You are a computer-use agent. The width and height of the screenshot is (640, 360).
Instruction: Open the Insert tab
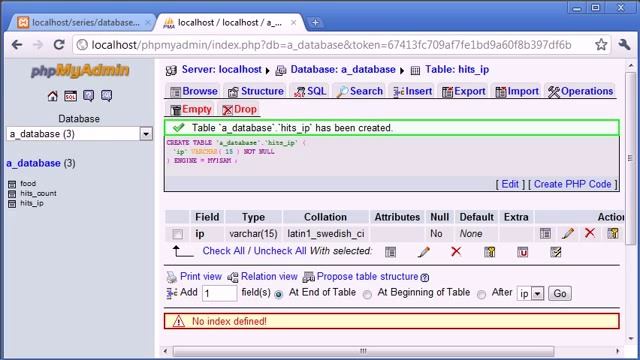tap(412, 91)
